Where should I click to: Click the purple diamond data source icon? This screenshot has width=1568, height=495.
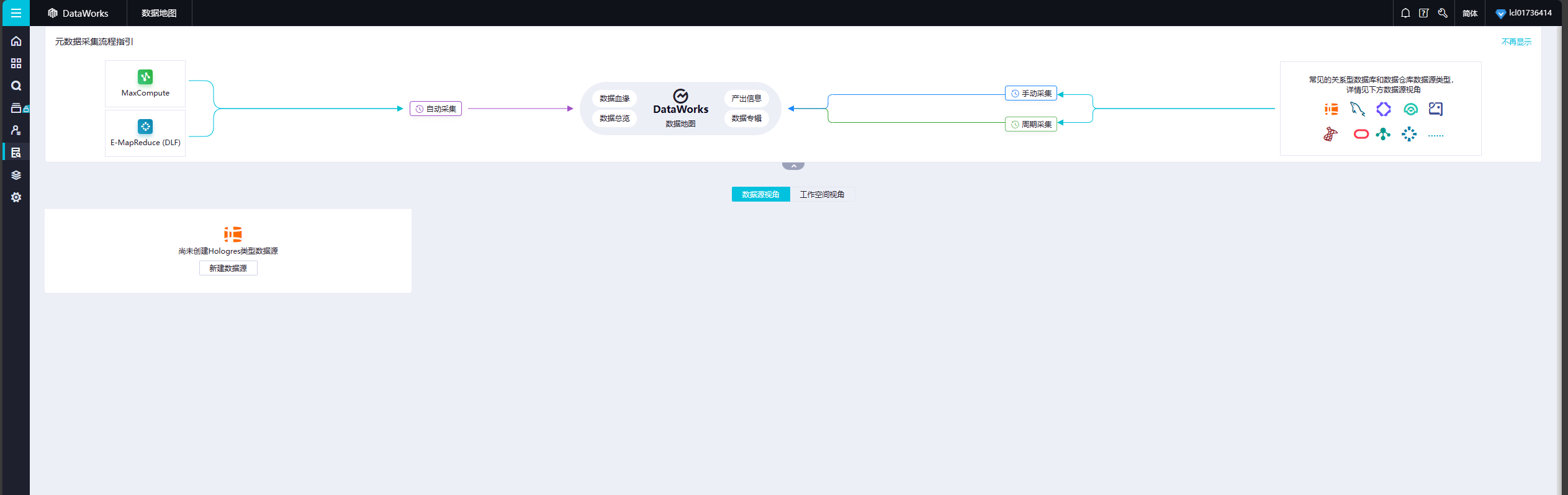(1384, 109)
